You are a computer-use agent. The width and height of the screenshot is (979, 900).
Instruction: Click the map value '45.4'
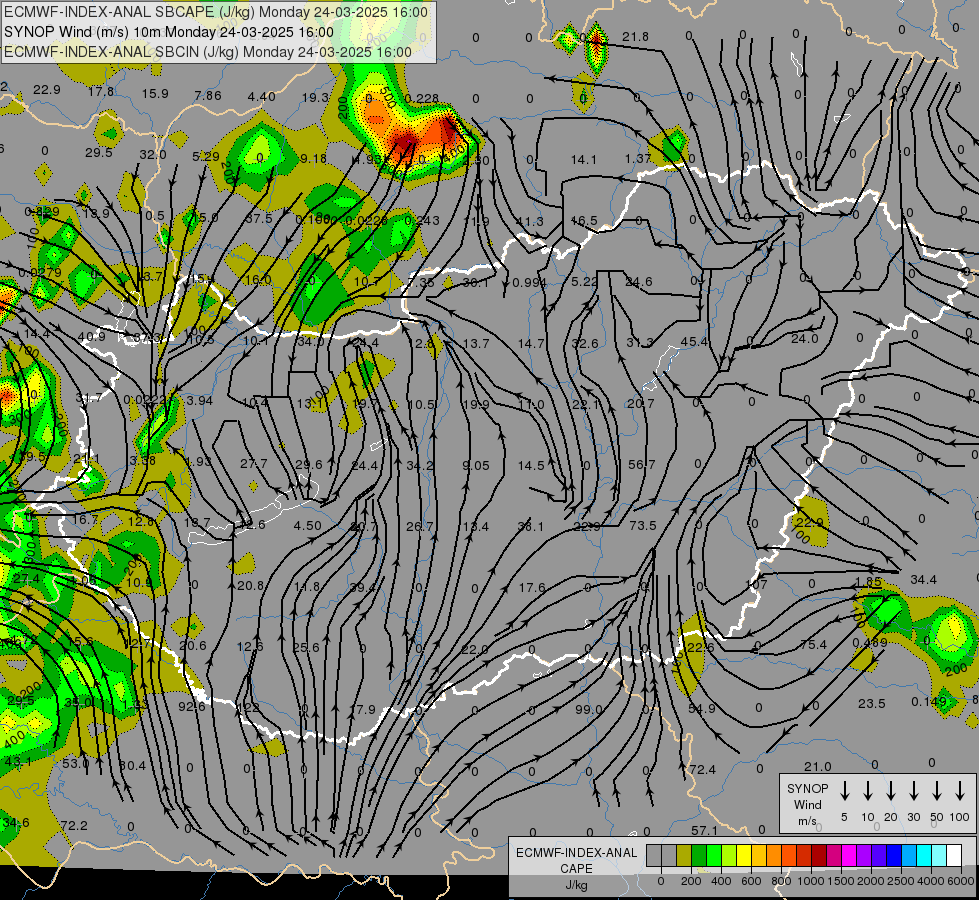tap(694, 342)
